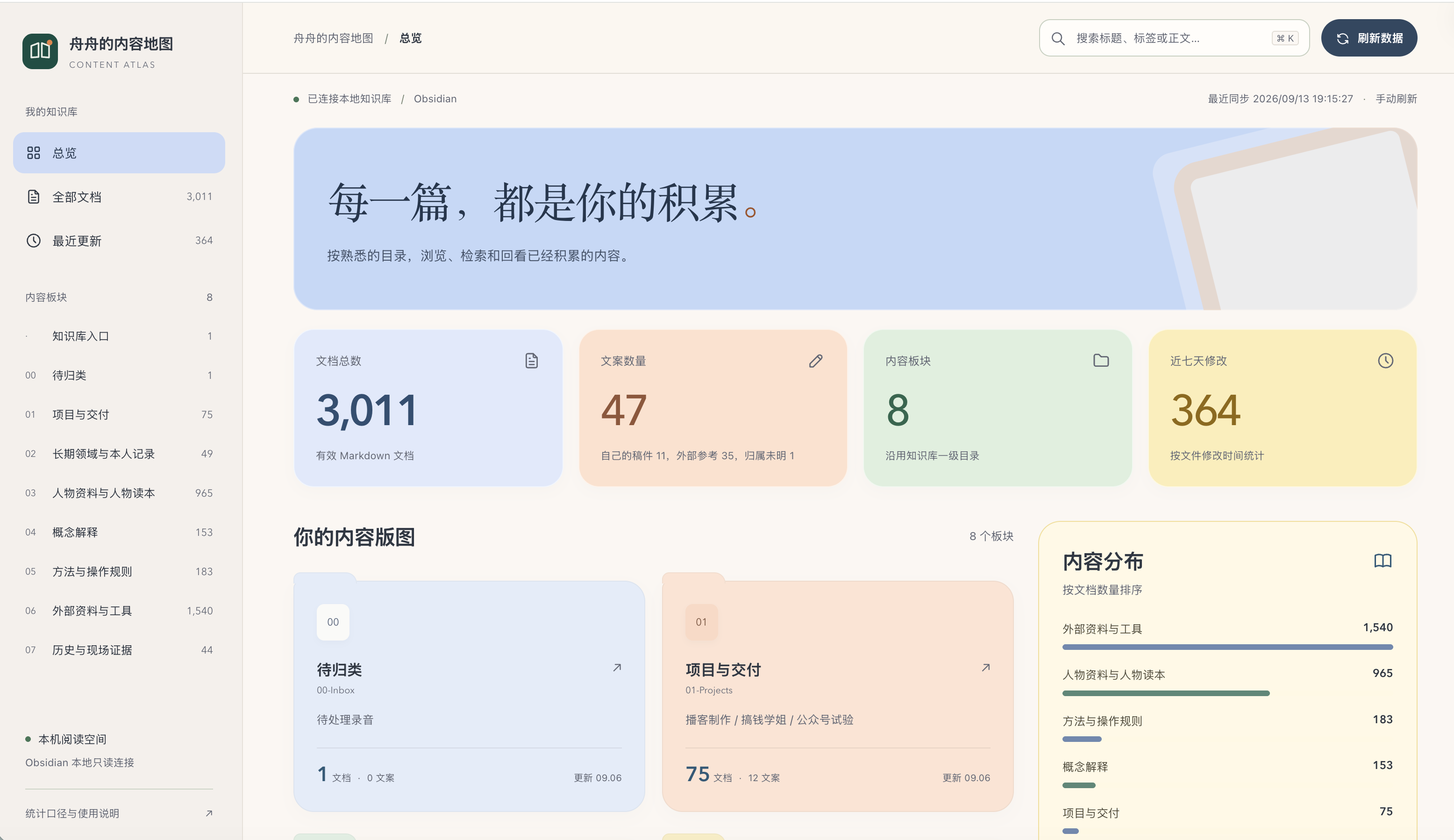The image size is (1454, 840).
Task: Click the search magnifier icon
Action: pyautogui.click(x=1058, y=39)
